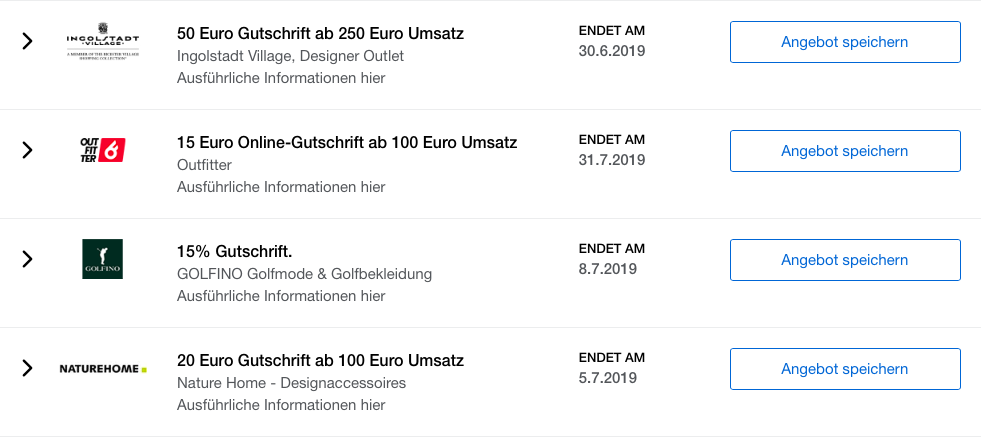Save the Outfitter 15 Euro offer
This screenshot has height=442, width=981.
(845, 151)
